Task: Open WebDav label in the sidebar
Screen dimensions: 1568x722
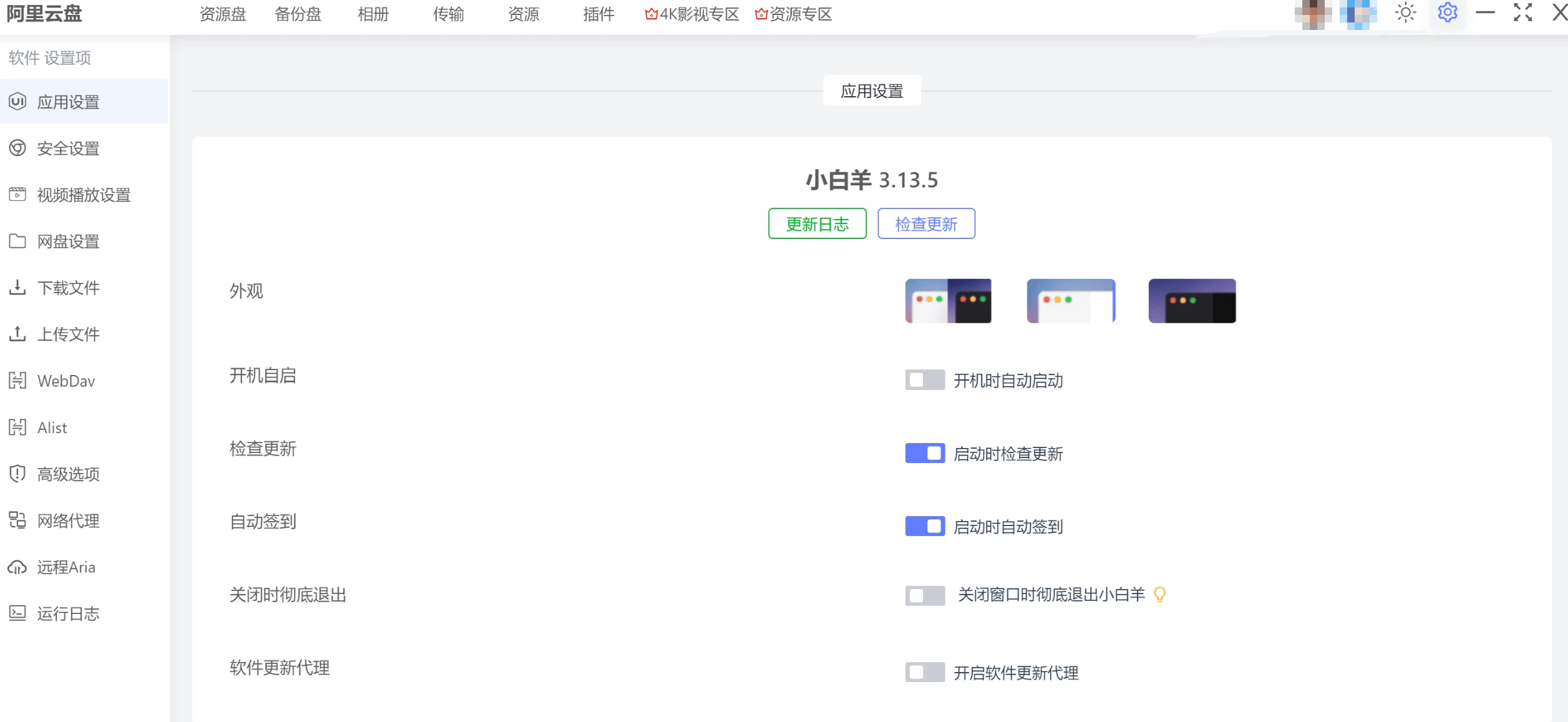Action: point(66,381)
